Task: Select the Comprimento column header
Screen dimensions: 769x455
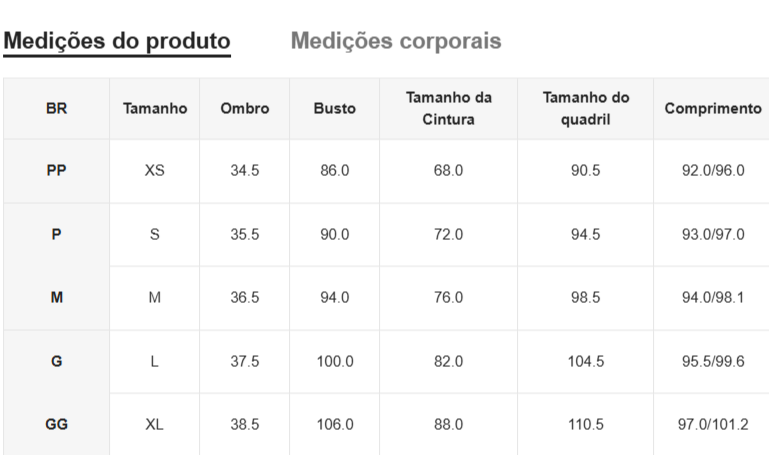Action: click(712, 109)
